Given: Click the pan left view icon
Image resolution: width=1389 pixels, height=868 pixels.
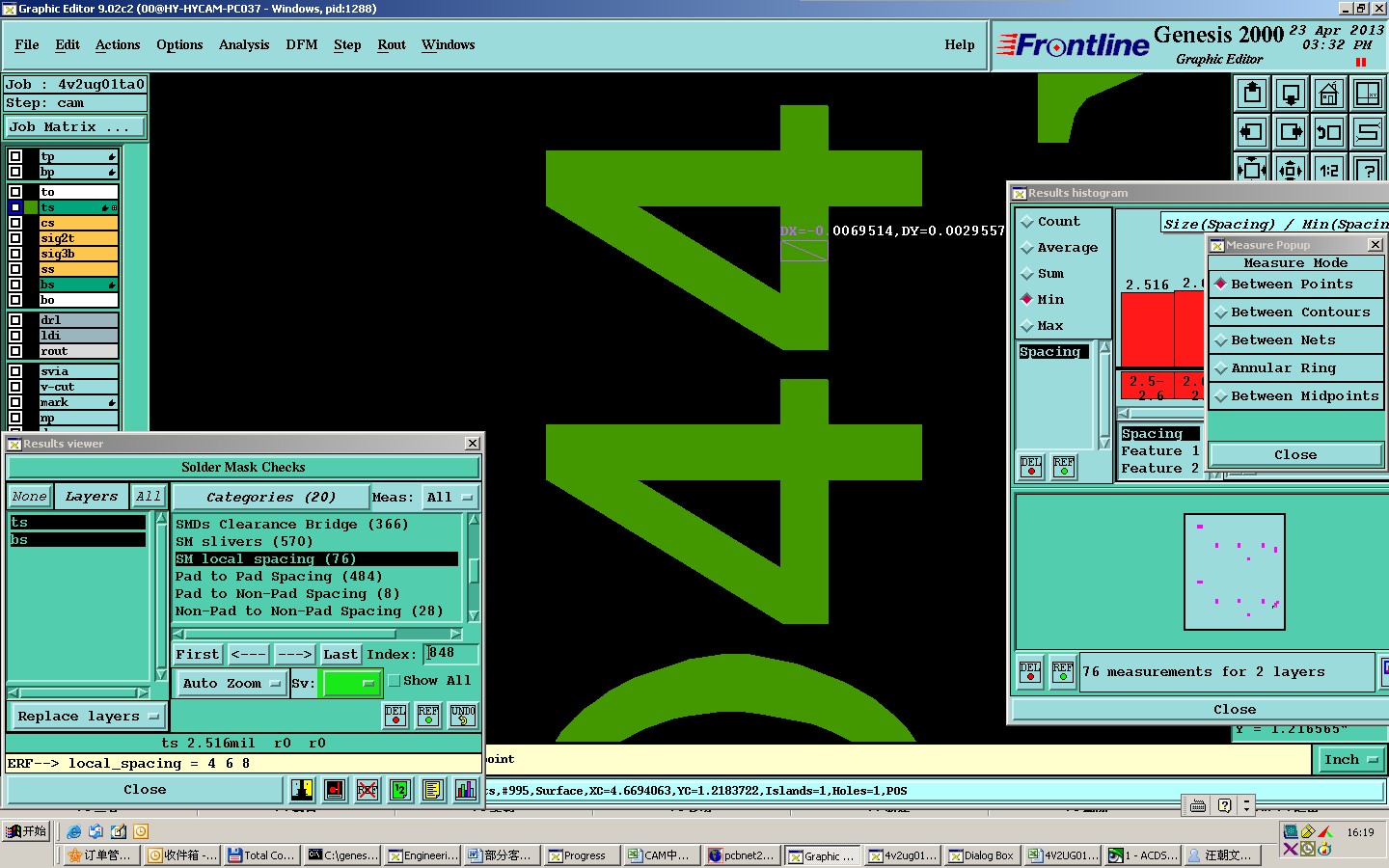Looking at the screenshot, I should 1252,132.
